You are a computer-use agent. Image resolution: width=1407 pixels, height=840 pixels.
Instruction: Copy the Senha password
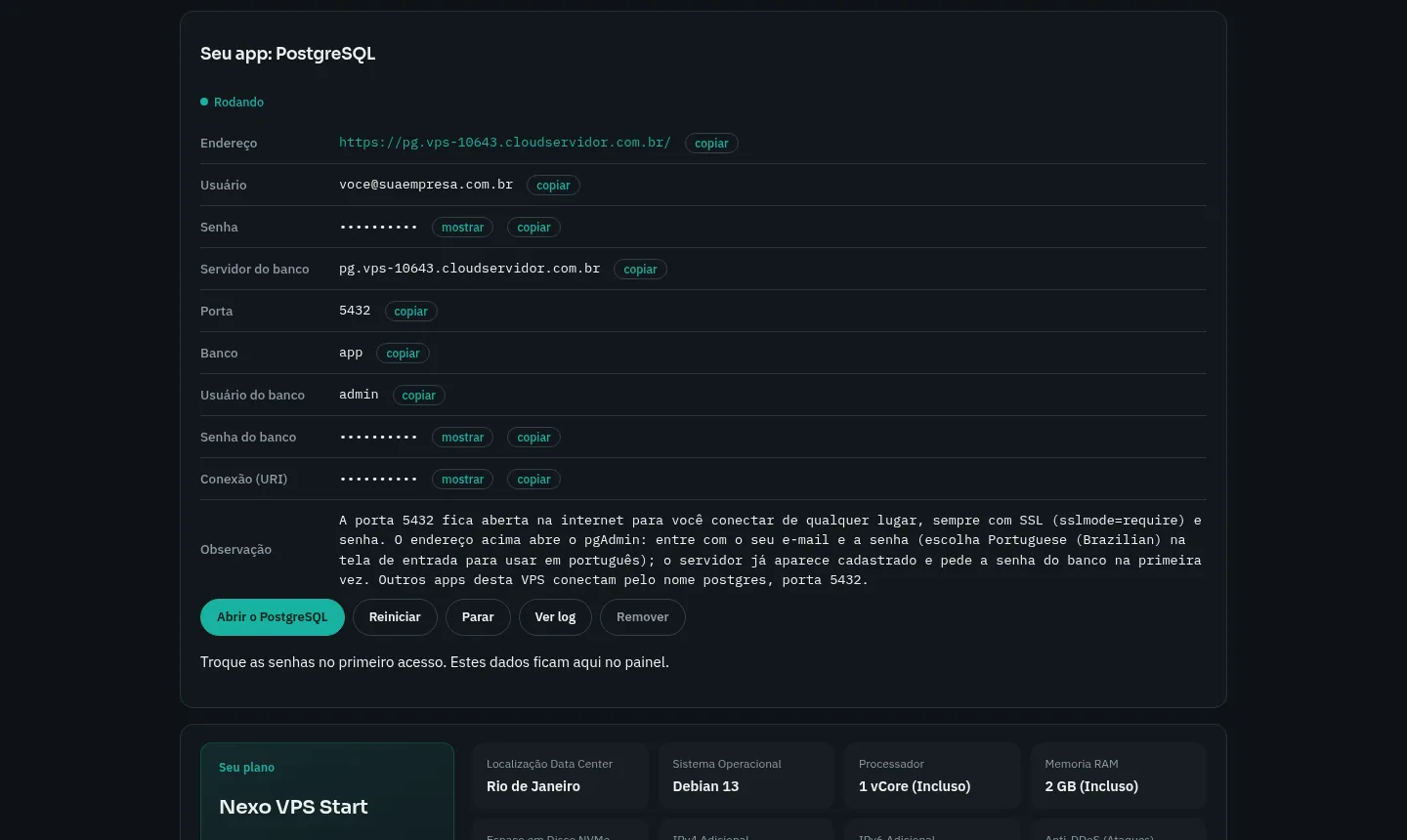(533, 228)
